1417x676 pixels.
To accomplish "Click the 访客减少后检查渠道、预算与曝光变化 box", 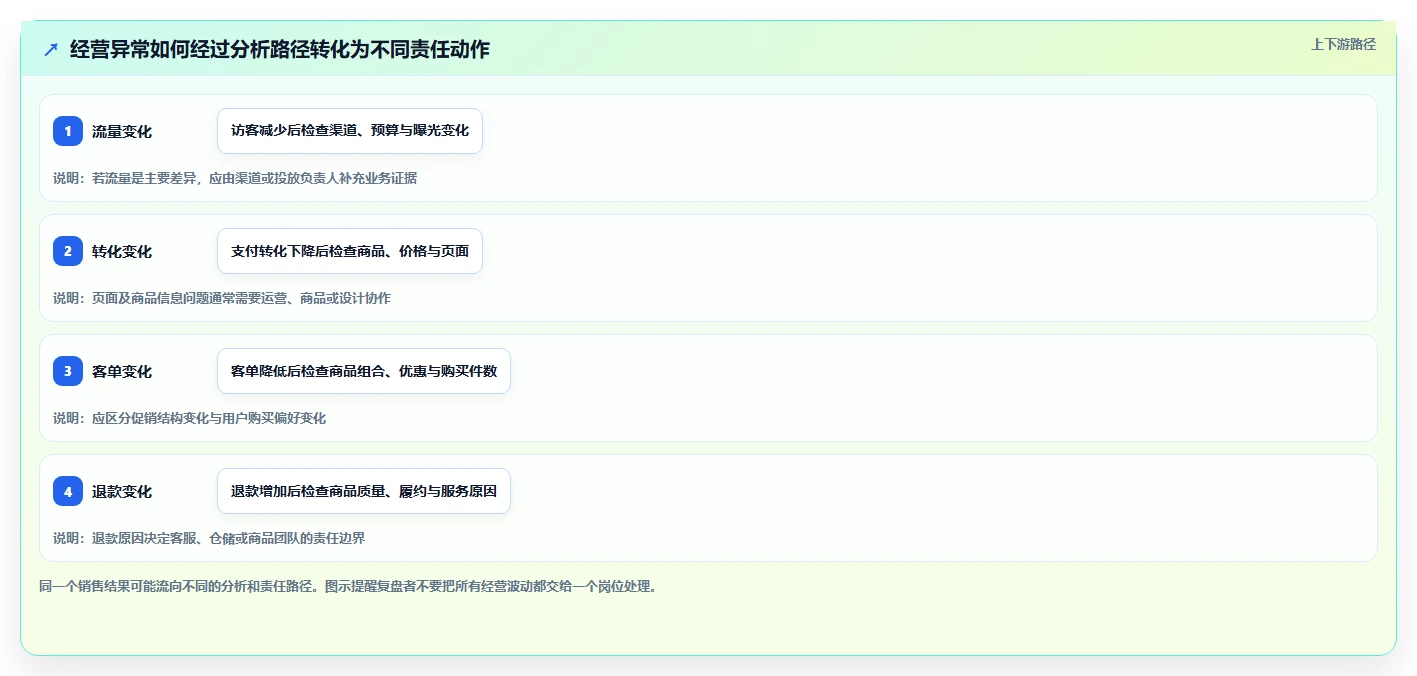I will (350, 131).
